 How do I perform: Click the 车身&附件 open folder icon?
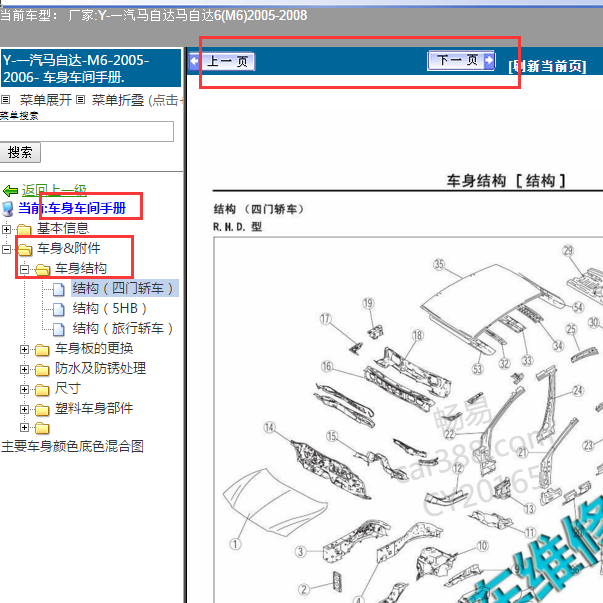click(25, 250)
